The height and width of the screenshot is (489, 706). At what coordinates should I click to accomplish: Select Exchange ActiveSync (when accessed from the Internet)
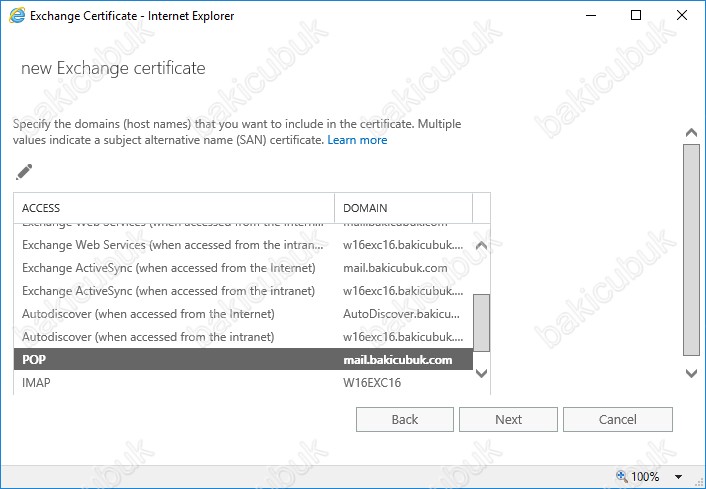[243, 267]
